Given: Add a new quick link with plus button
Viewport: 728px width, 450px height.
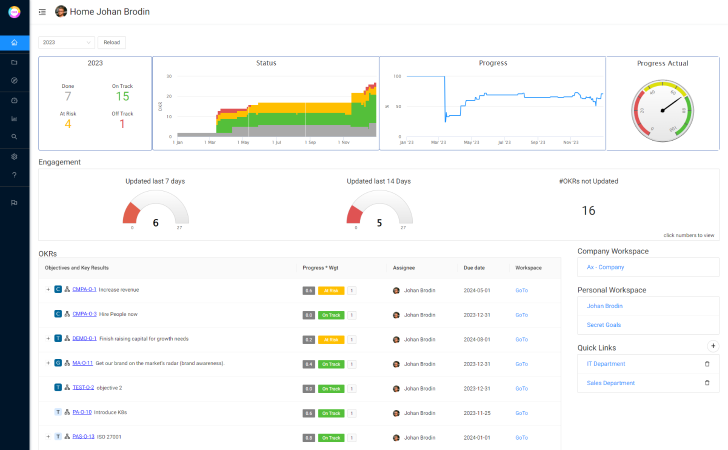Looking at the screenshot, I should point(713,345).
